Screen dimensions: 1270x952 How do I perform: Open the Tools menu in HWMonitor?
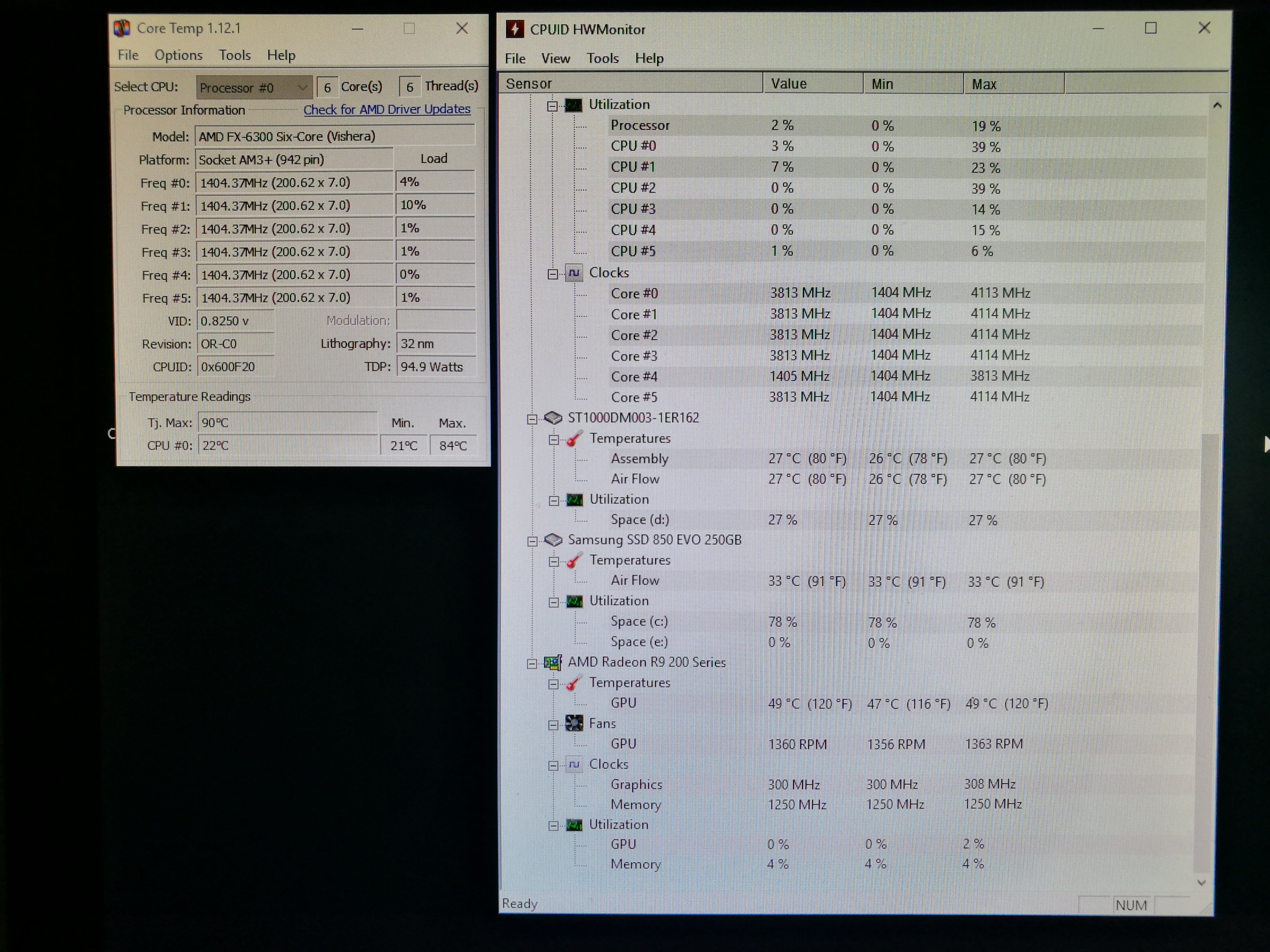[x=602, y=59]
